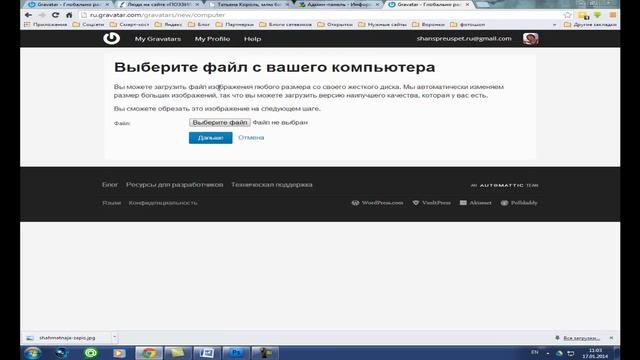This screenshot has height=360, width=640.
Task: Click the browser Back arrow
Action: (x=28, y=15)
